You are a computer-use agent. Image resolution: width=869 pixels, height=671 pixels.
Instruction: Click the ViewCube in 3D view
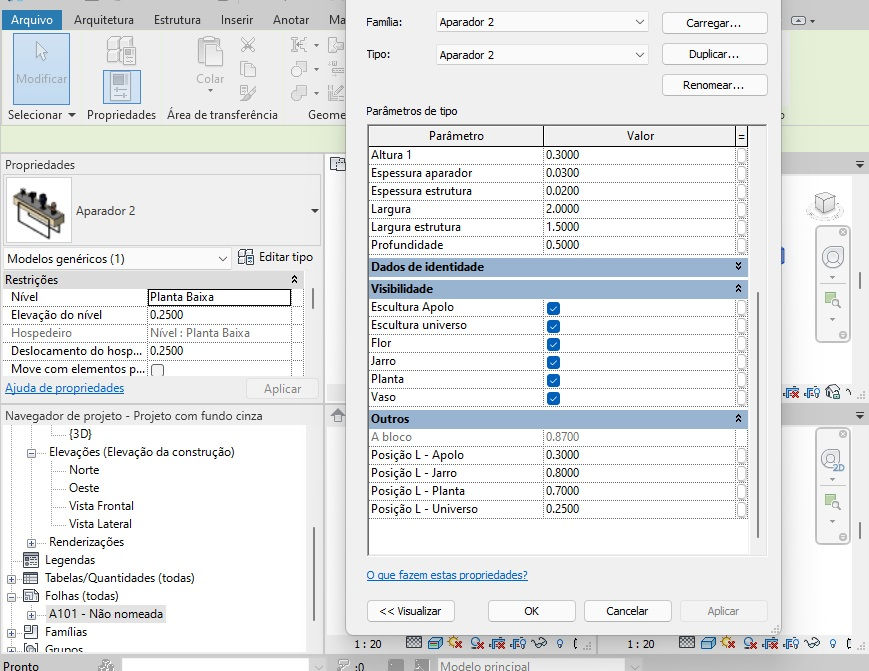pyautogui.click(x=825, y=203)
